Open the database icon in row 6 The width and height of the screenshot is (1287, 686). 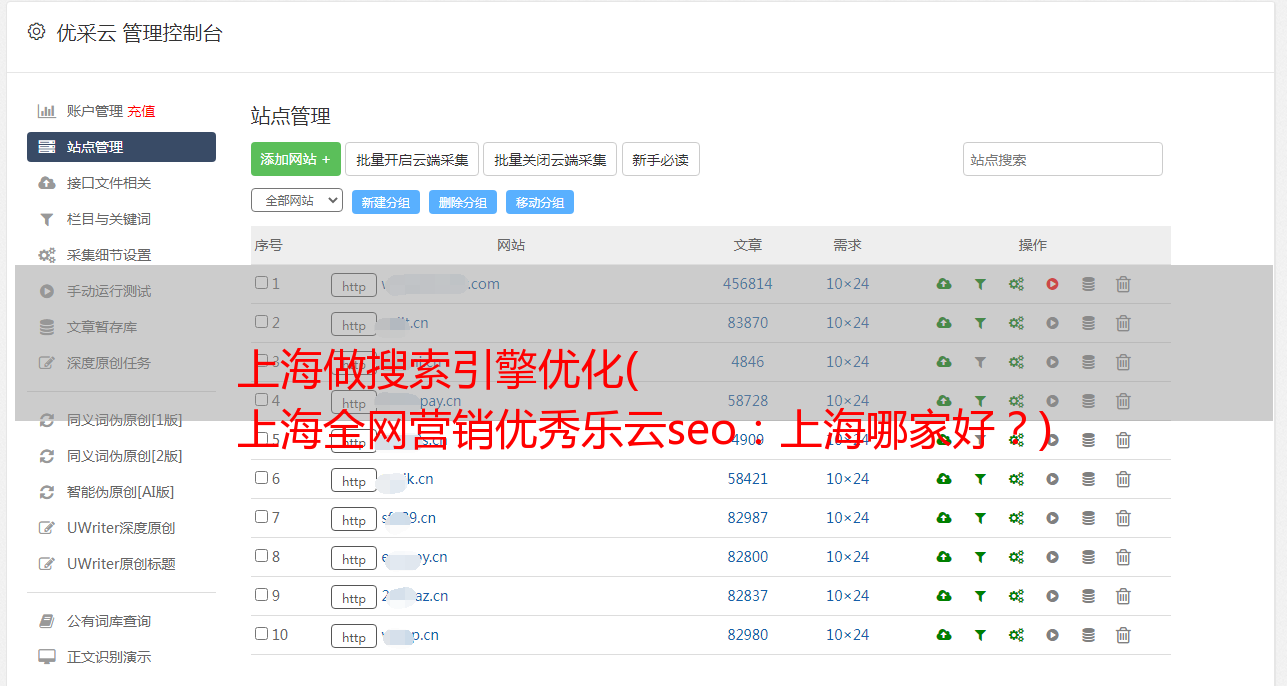click(x=1088, y=479)
